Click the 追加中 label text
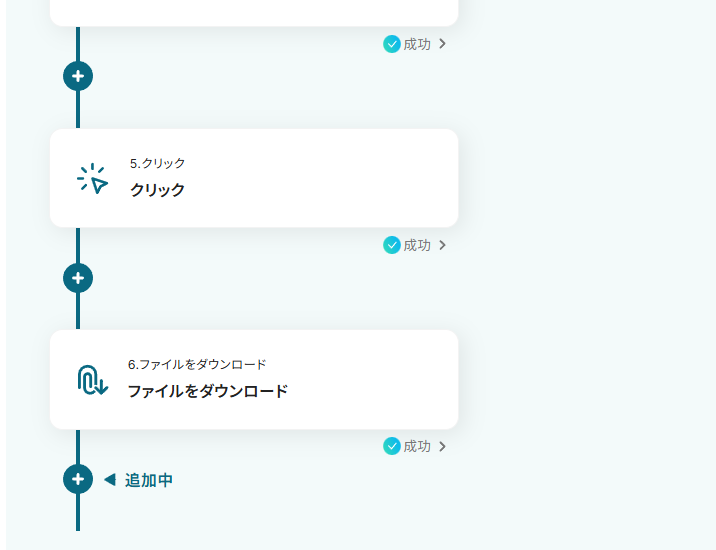The image size is (716, 550). [x=148, y=480]
